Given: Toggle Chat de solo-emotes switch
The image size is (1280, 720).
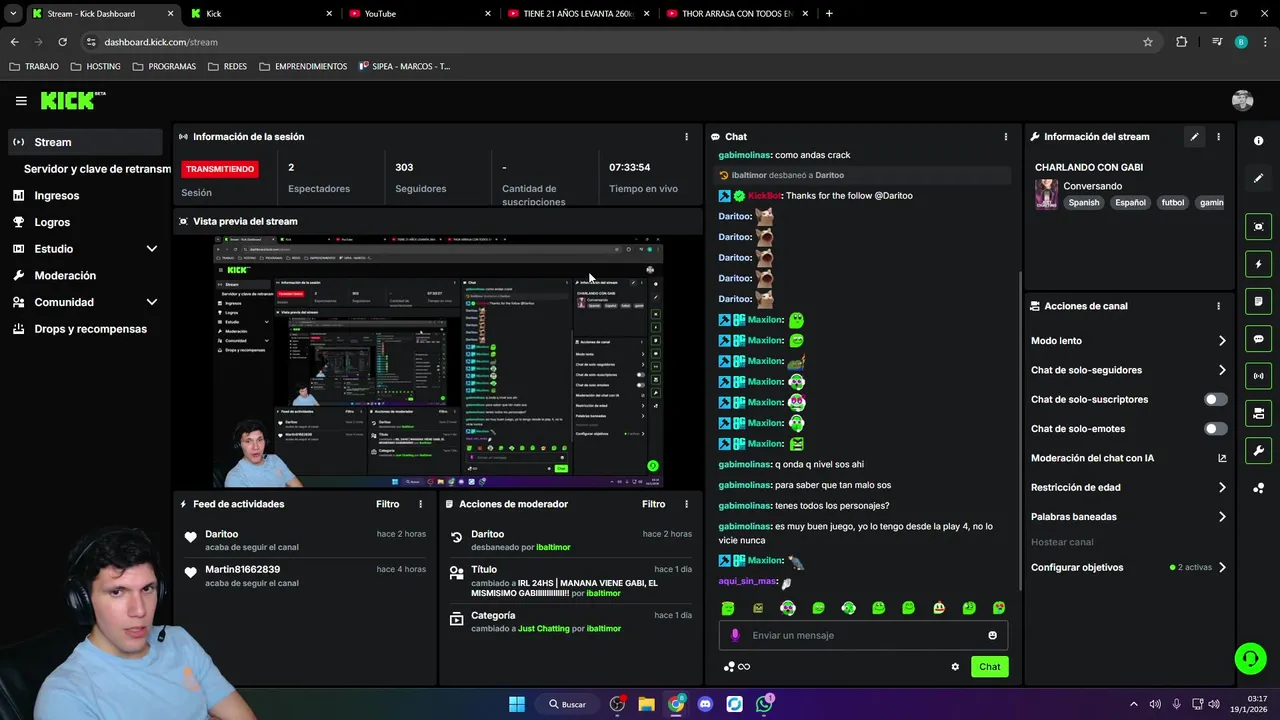Looking at the screenshot, I should (1215, 429).
